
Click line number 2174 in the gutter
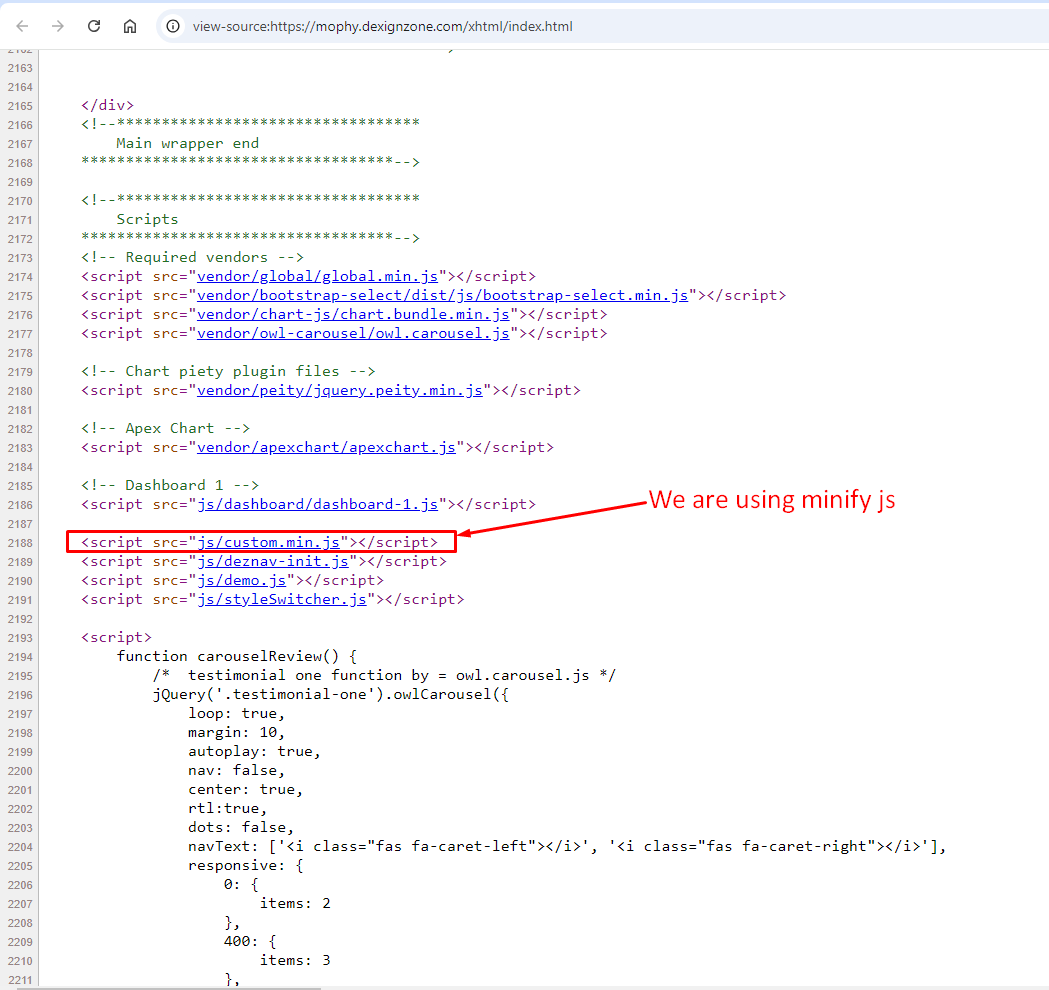click(20, 277)
